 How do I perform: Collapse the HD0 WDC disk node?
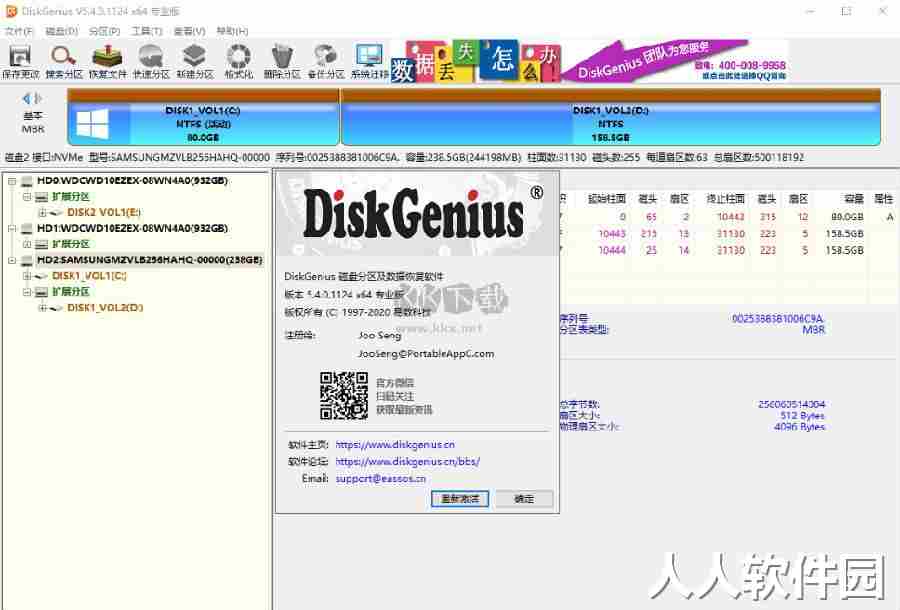[x=11, y=181]
